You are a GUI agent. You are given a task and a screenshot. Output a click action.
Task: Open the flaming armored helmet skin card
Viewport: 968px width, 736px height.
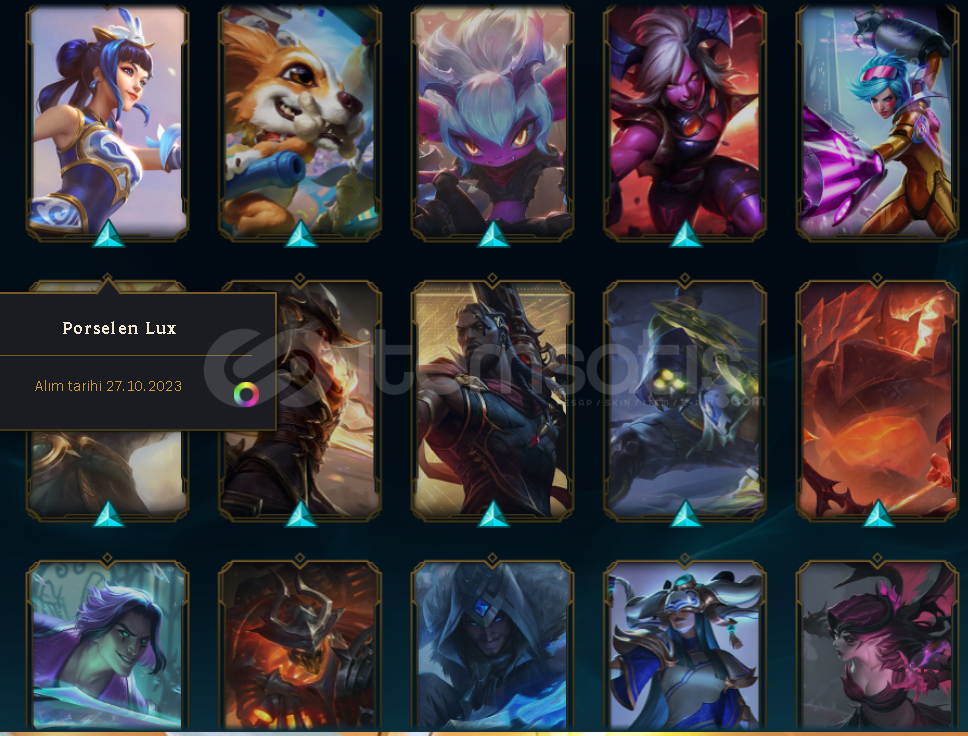point(300,645)
